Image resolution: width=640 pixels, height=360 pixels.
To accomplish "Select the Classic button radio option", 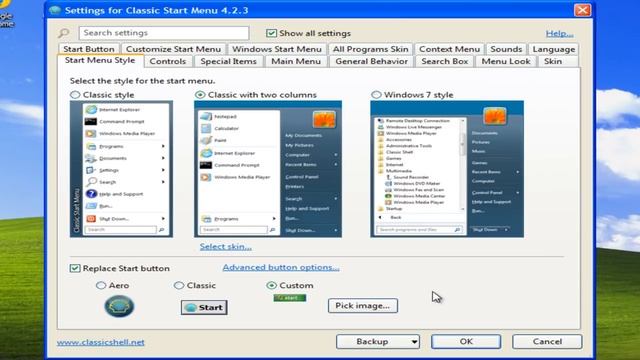I will tap(179, 285).
